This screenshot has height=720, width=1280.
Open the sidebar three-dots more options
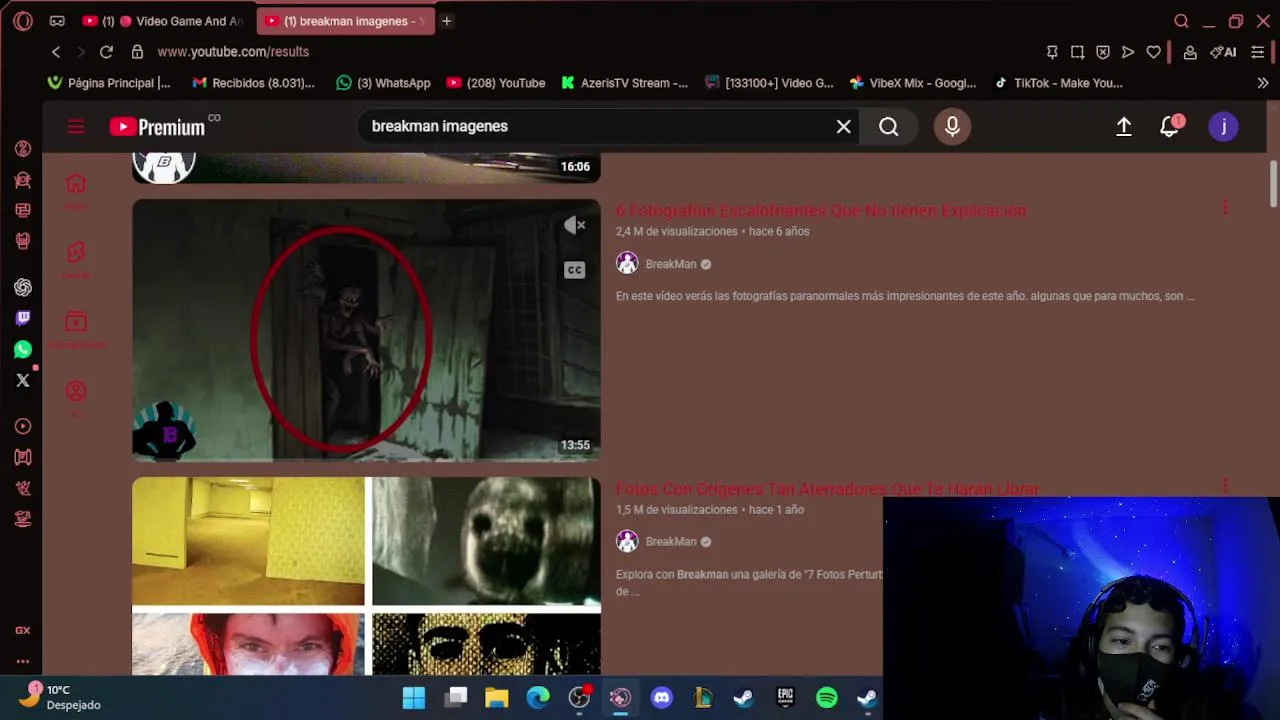click(22, 661)
